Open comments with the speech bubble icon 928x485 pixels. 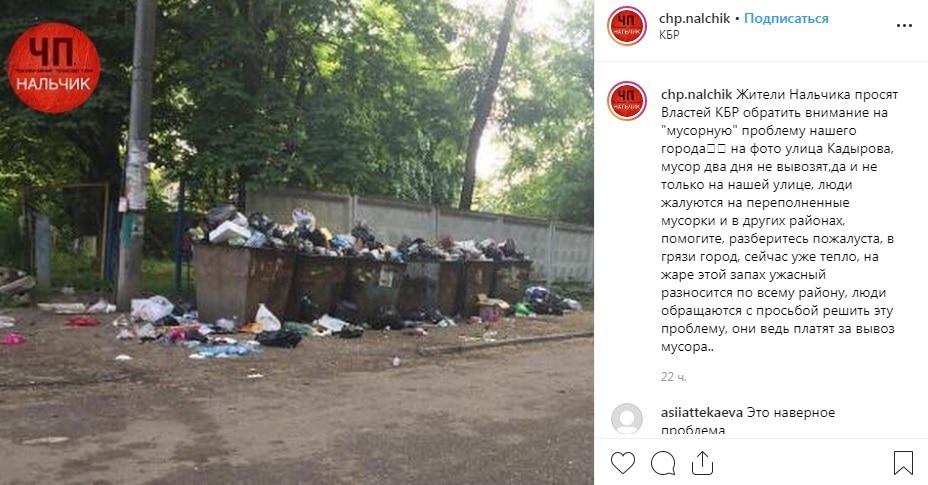[x=663, y=463]
